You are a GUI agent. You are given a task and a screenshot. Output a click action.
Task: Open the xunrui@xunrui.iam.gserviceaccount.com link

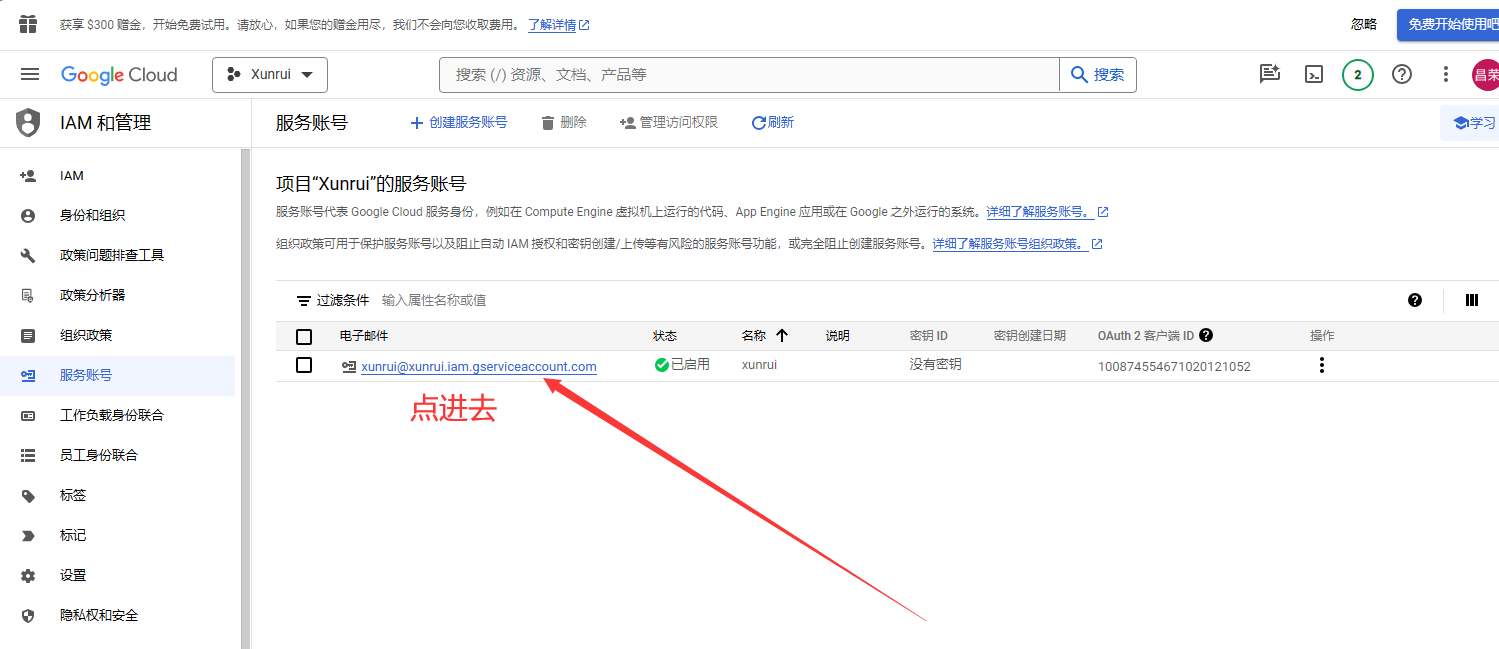tap(479, 366)
